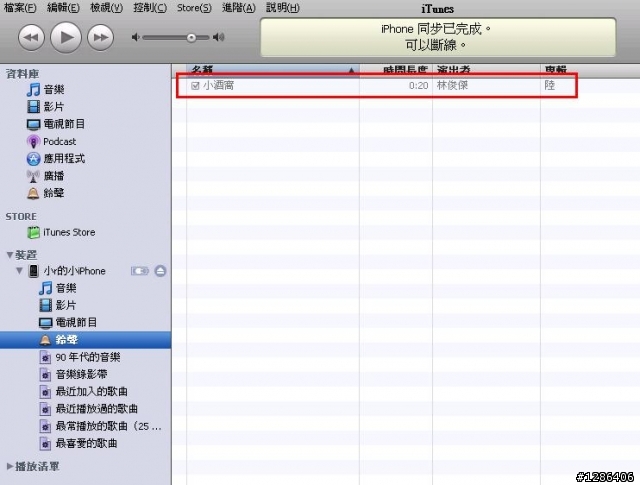The image size is (640, 485).
Task: Click the sort arrow in name column
Action: [351, 71]
